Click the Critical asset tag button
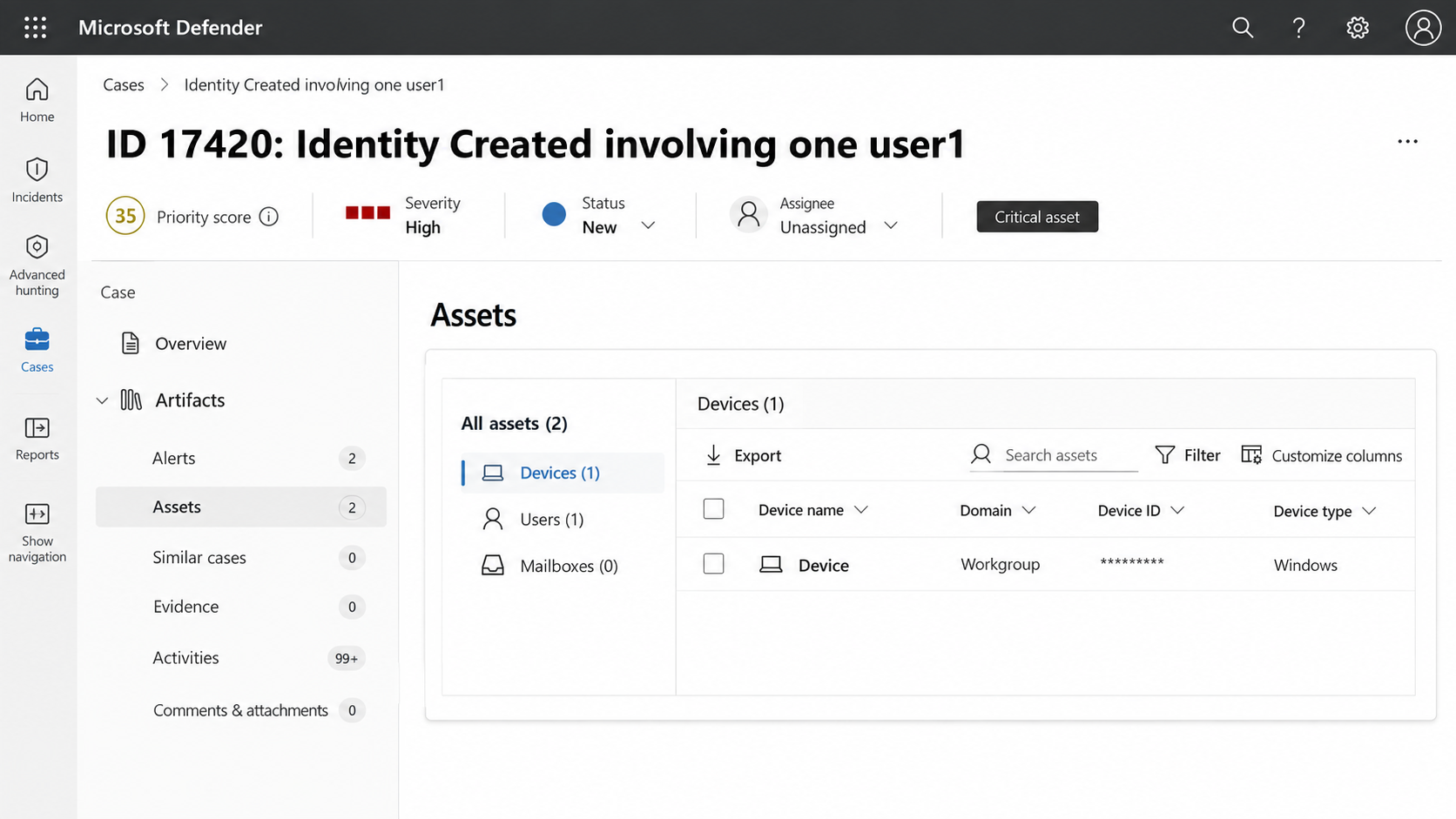Image resolution: width=1456 pixels, height=819 pixels. pyautogui.click(x=1037, y=217)
